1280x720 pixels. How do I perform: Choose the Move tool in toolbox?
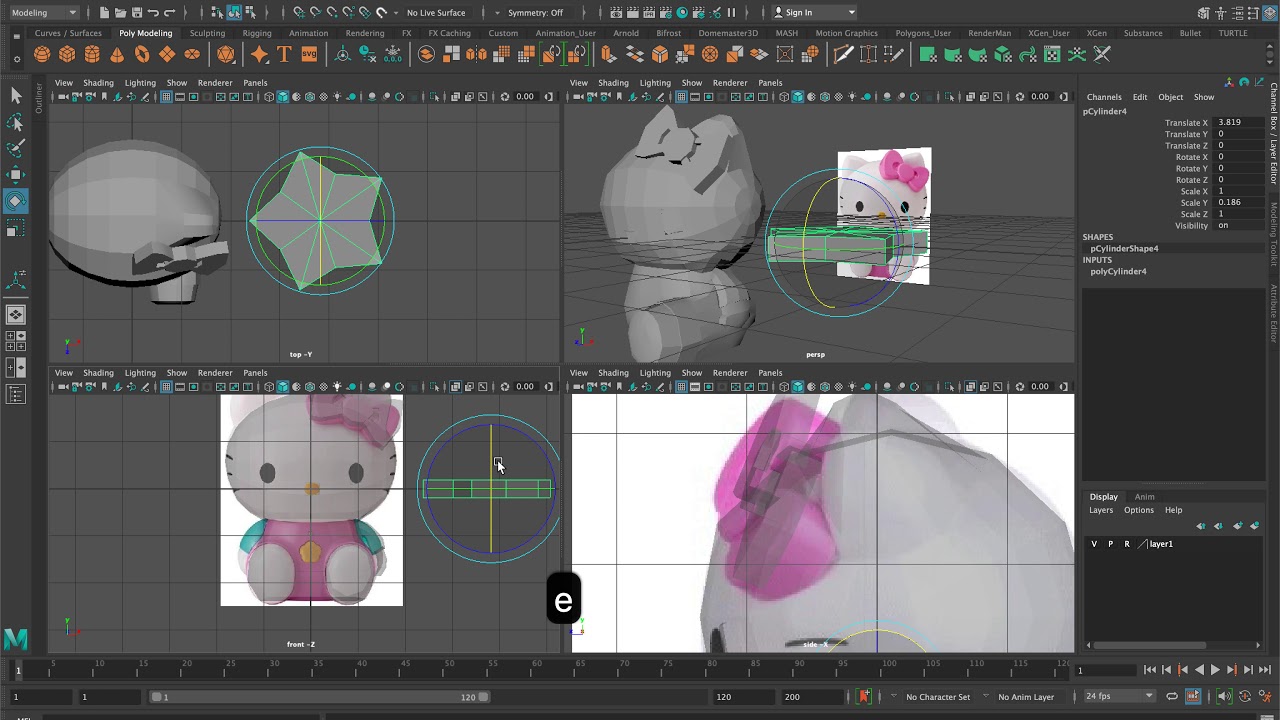[x=15, y=175]
